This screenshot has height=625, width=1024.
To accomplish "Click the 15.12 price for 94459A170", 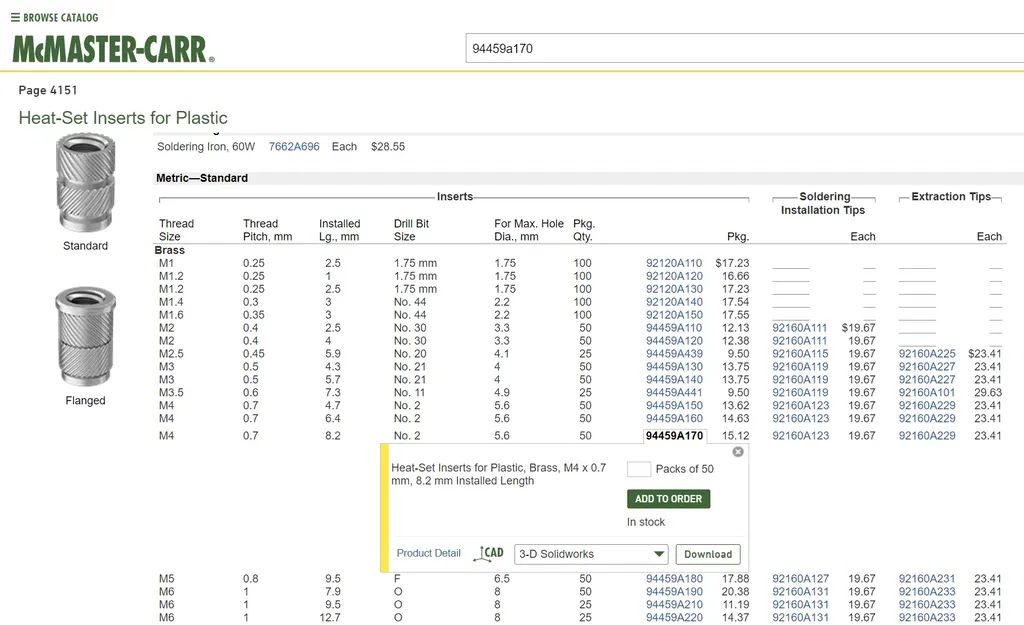I will 735,436.
